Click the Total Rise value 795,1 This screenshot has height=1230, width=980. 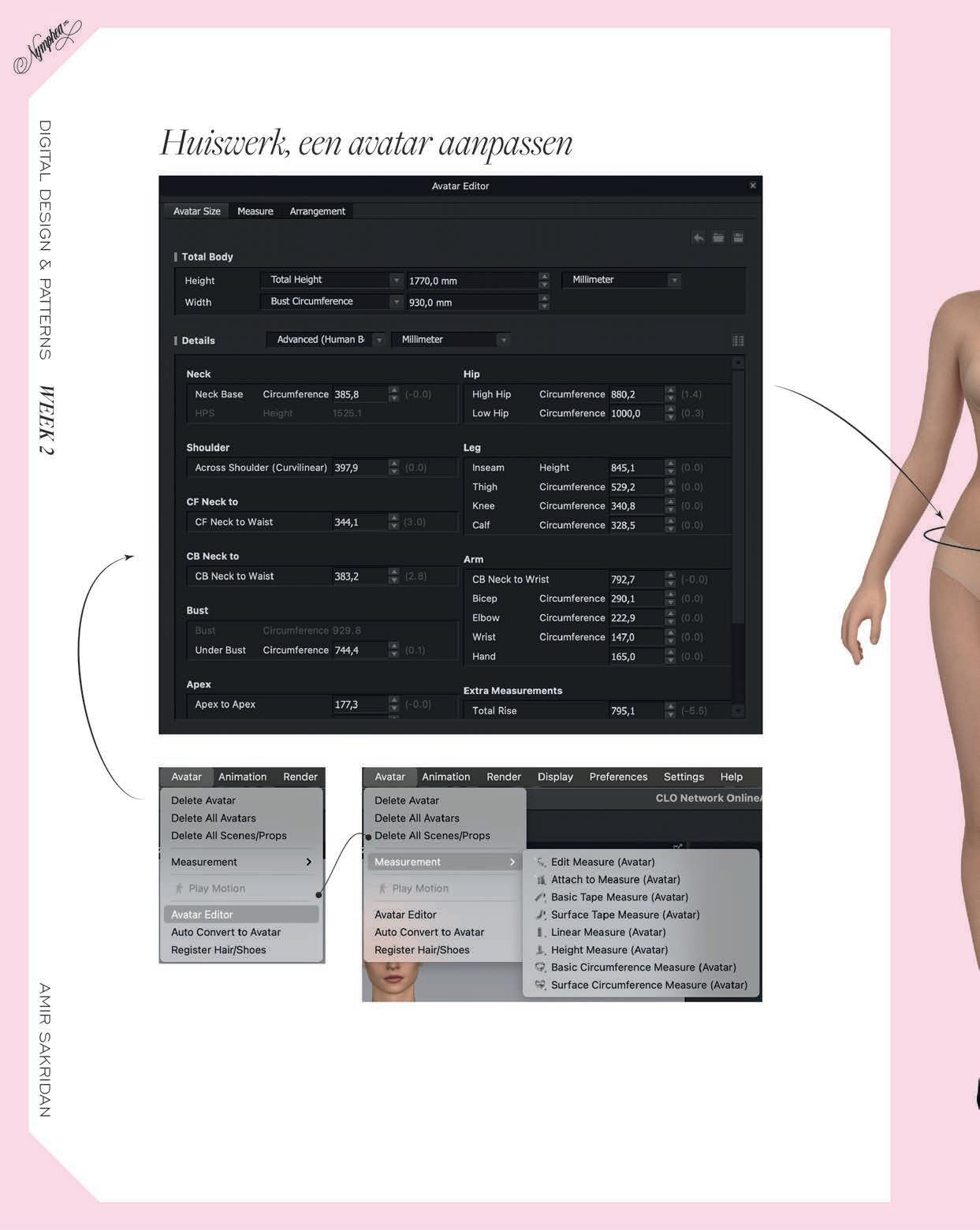(x=636, y=710)
